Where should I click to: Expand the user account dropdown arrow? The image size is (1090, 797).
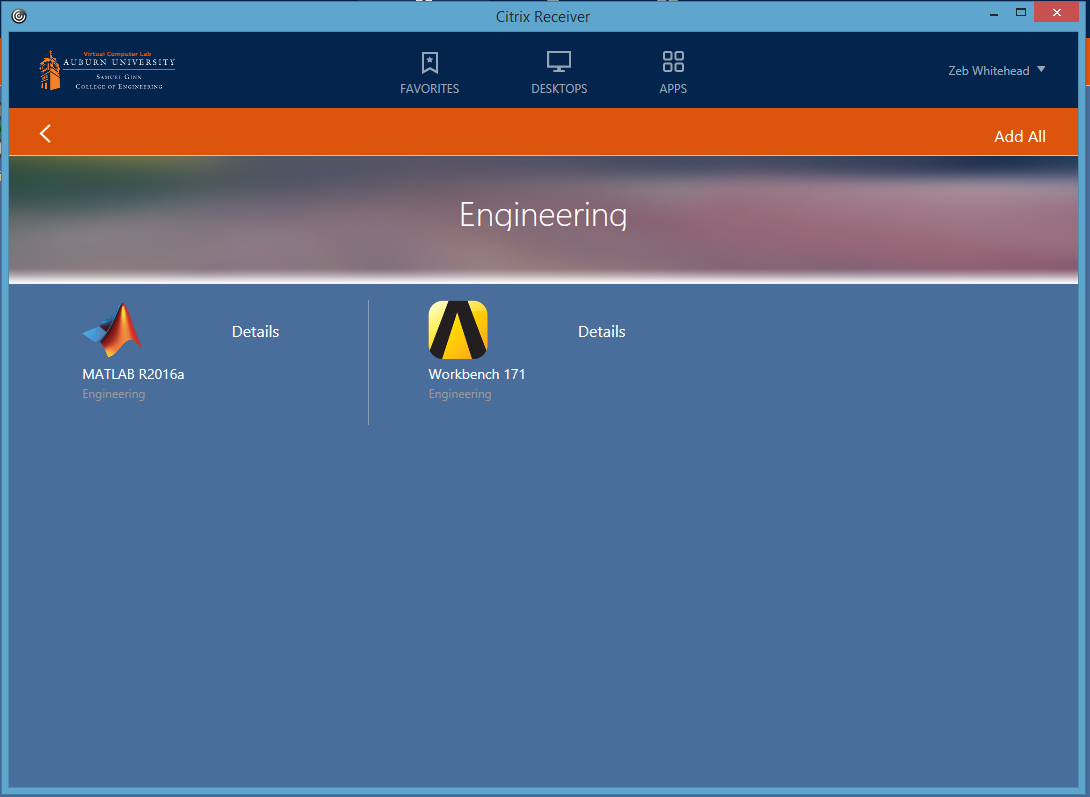click(x=1041, y=70)
